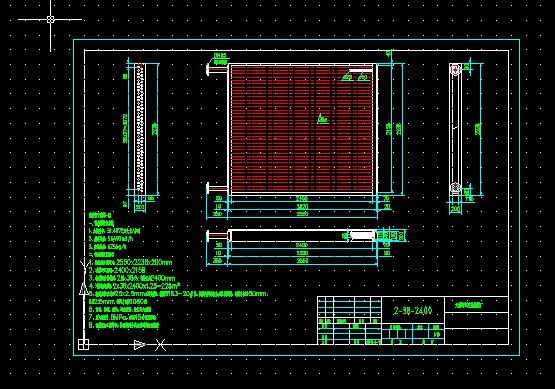Select the first heading line of the green notes
Viewport: 555px width, 389px height.
[x=100, y=215]
